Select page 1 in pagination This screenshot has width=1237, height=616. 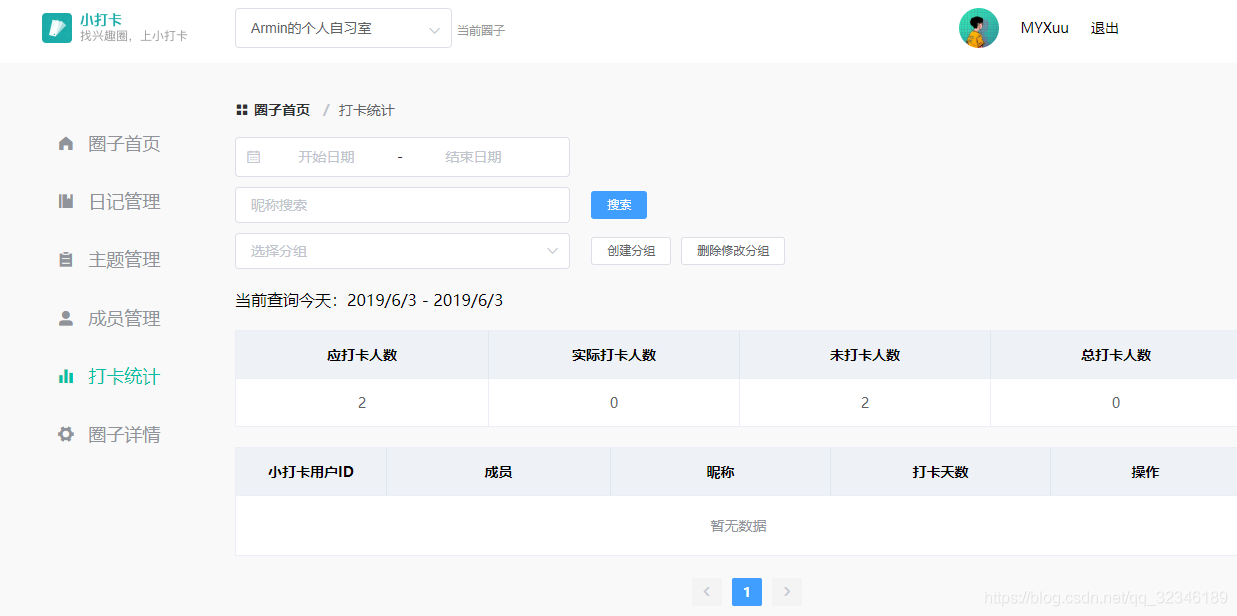[747, 592]
